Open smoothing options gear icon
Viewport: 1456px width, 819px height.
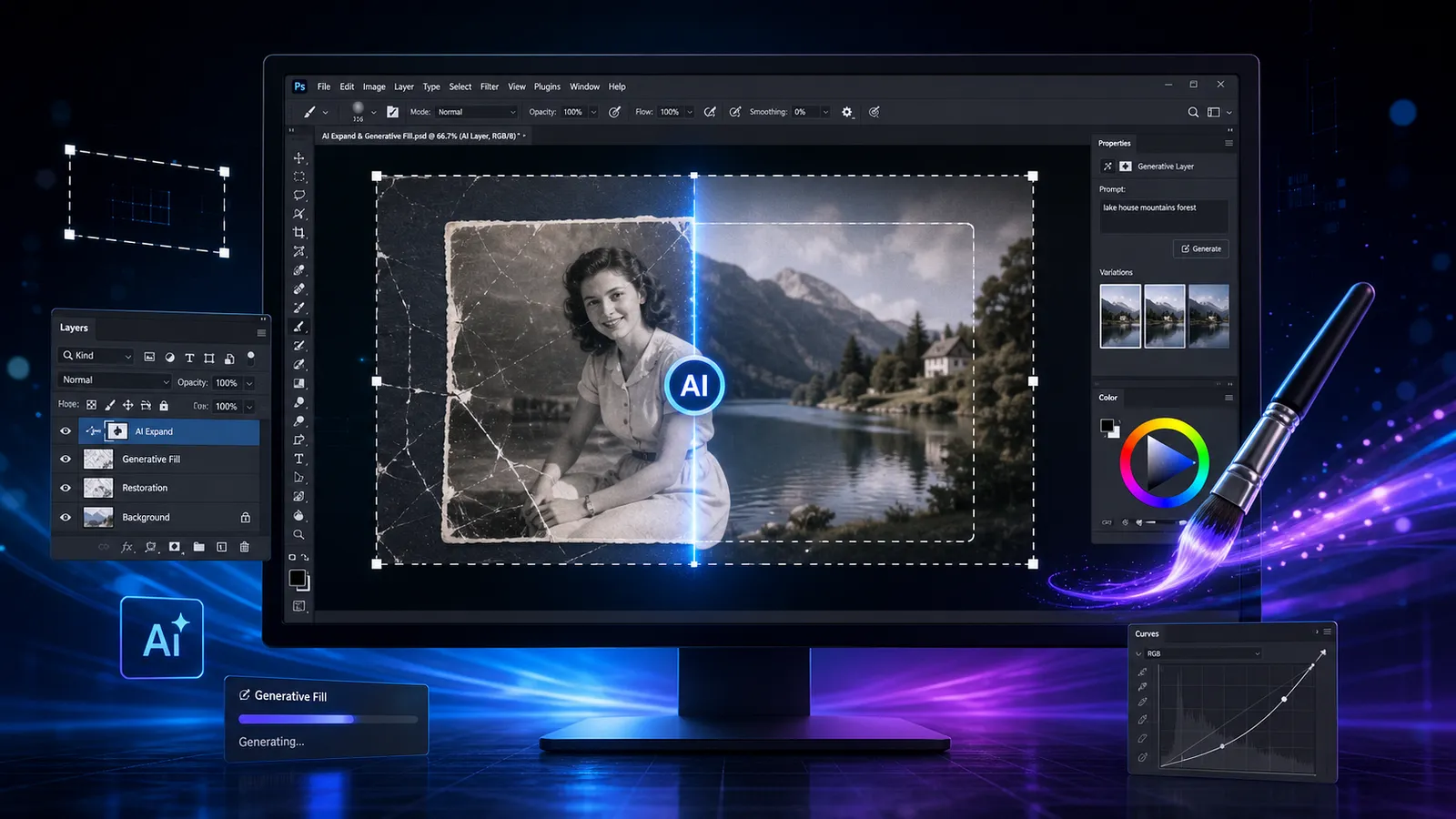point(847,112)
